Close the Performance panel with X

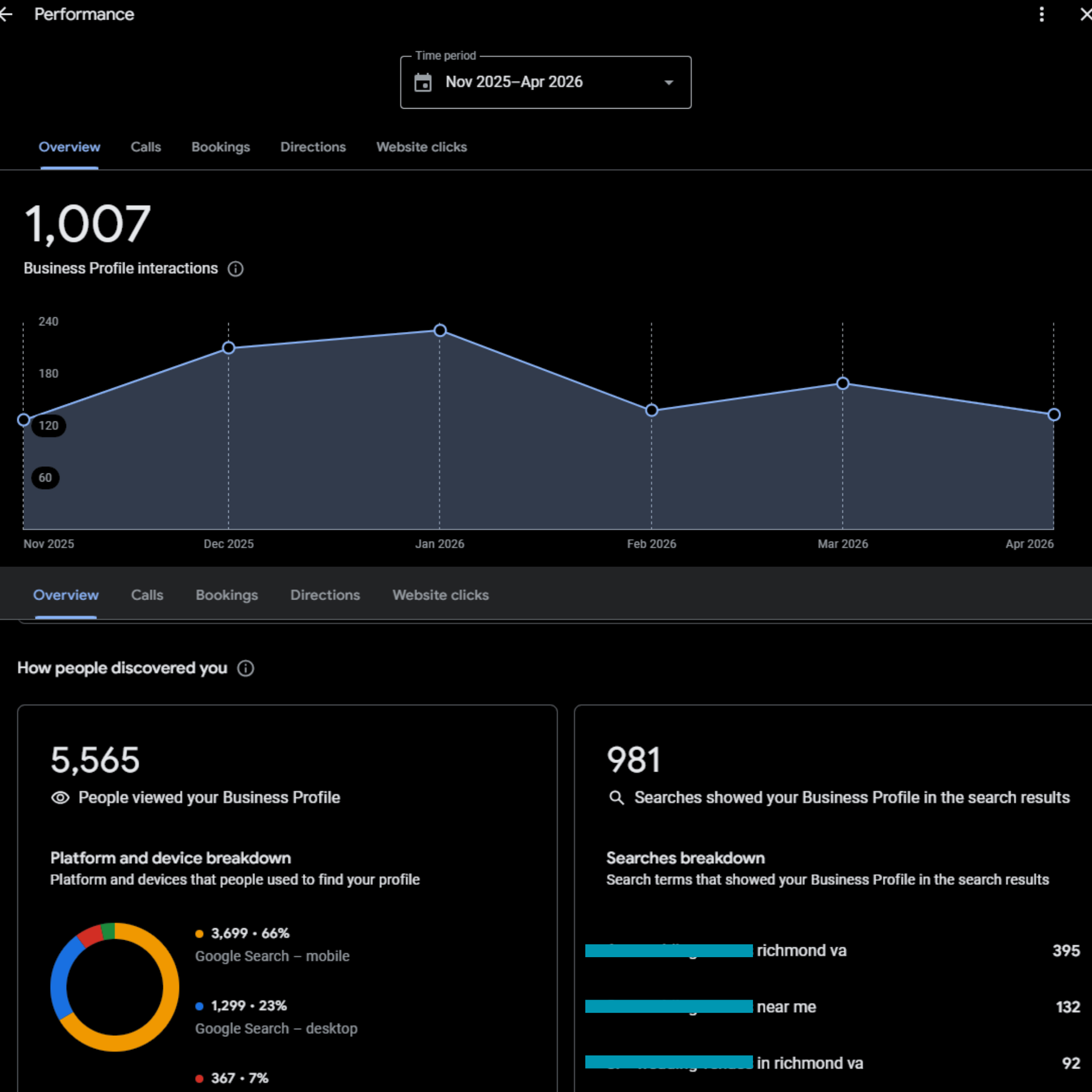point(1085,15)
